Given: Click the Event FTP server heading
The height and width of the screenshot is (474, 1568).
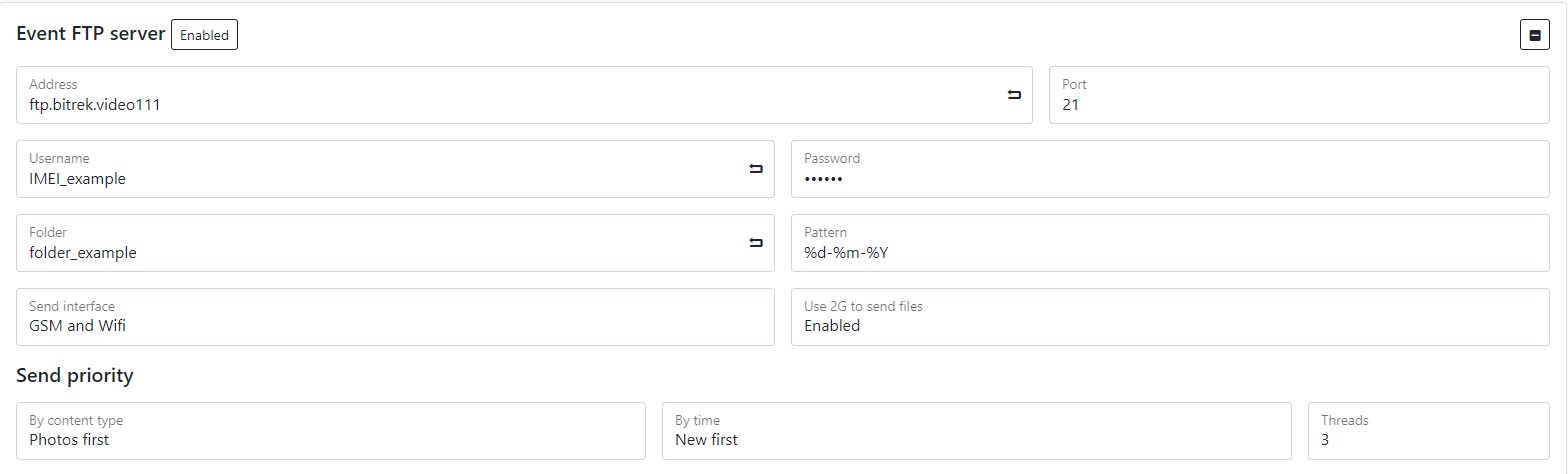Looking at the screenshot, I should 91,34.
